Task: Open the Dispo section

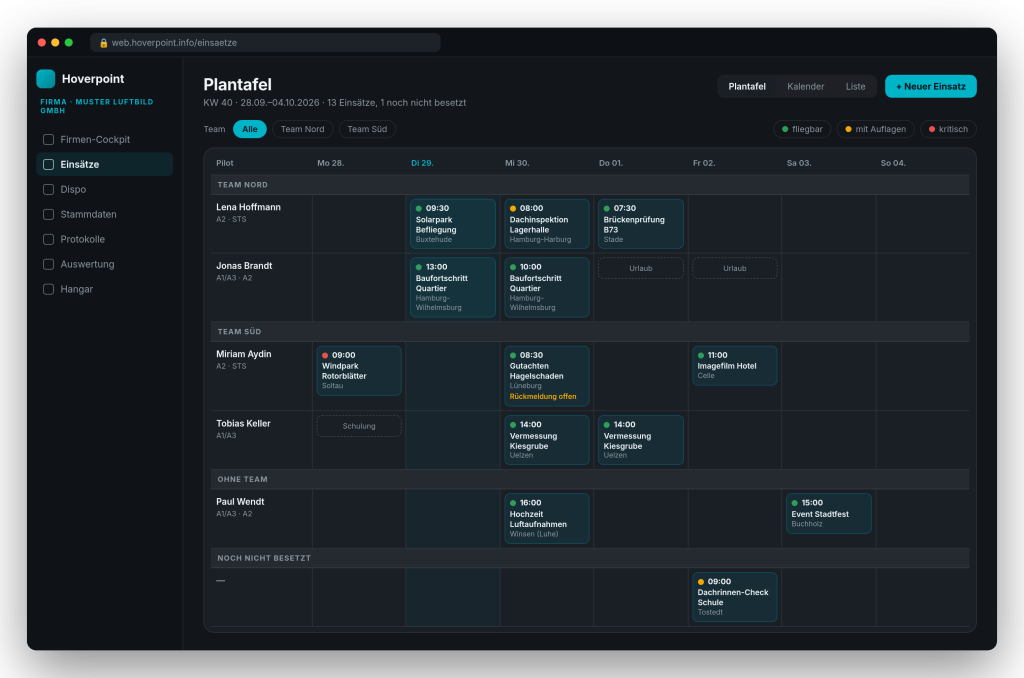Action: click(104, 189)
